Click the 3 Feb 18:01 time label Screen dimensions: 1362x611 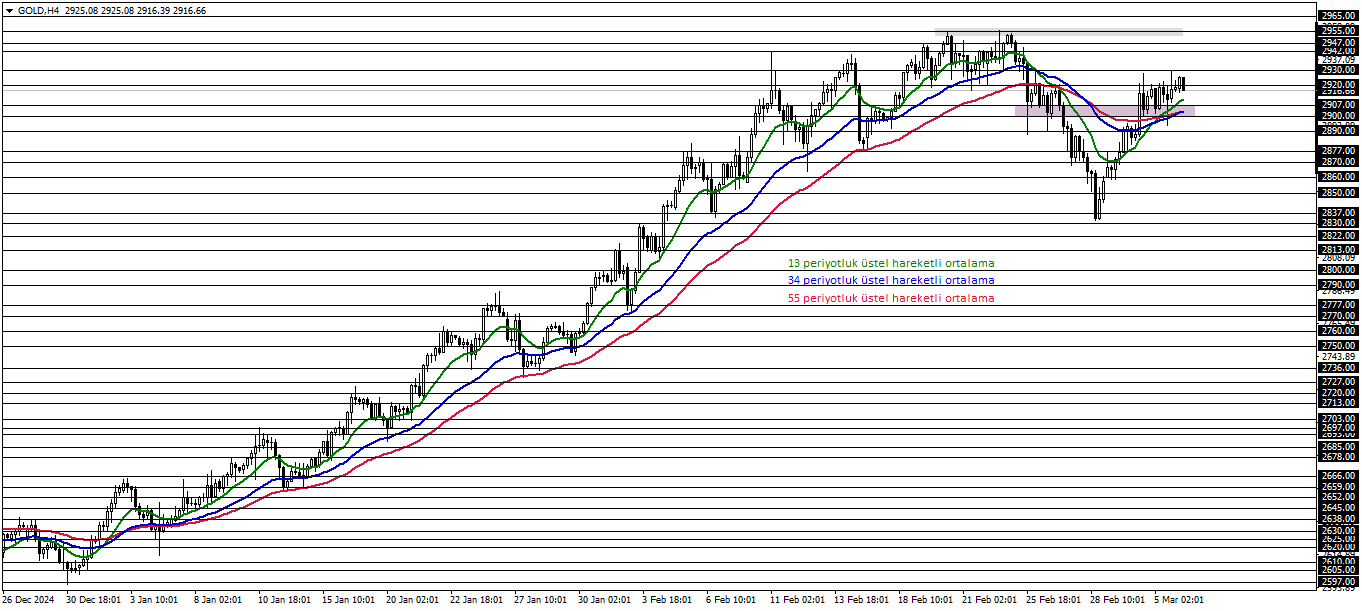point(667,601)
